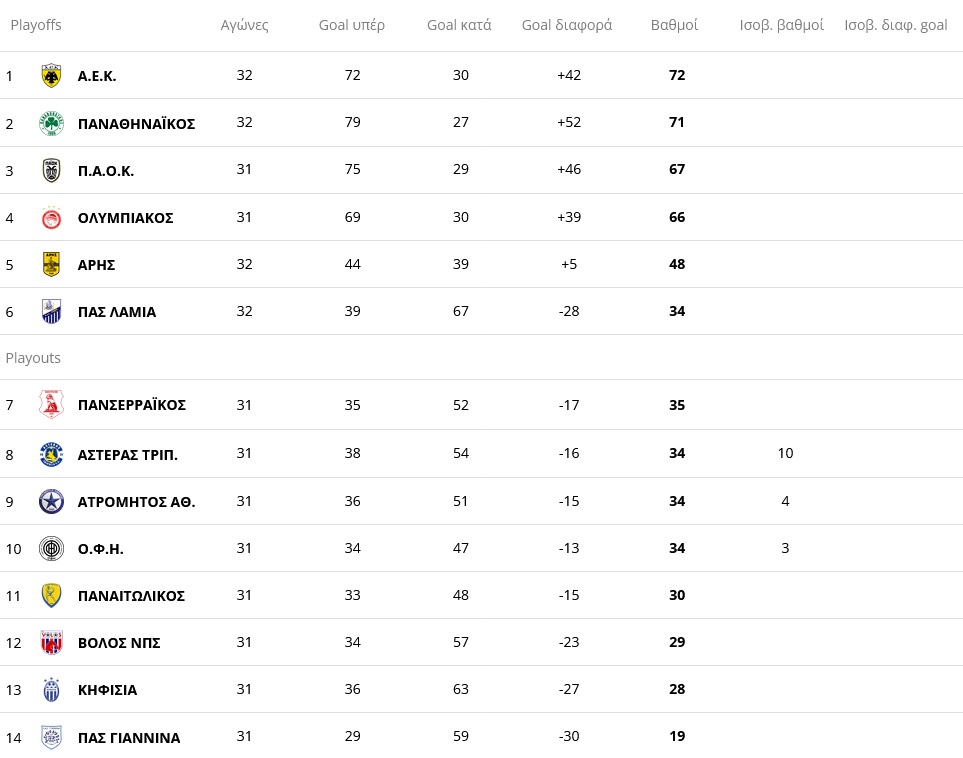Click the Παναθηναϊκός shamrock crest icon

[51, 123]
